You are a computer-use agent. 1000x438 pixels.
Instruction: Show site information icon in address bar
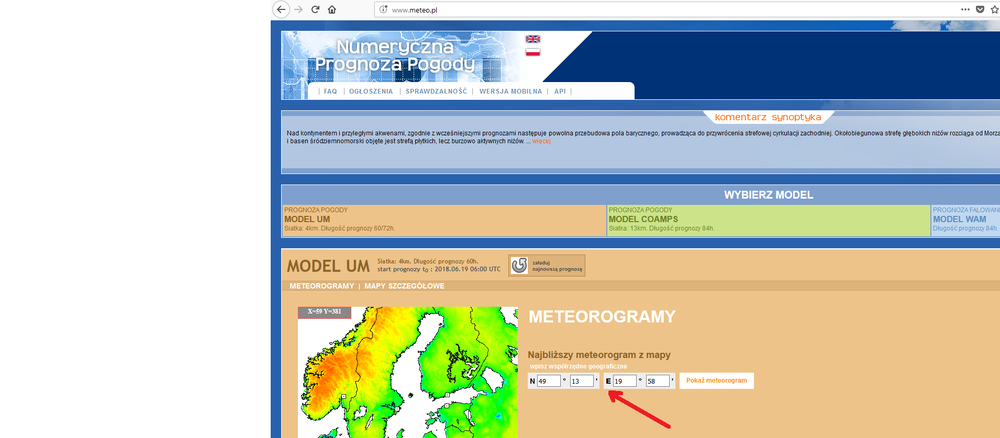(x=383, y=10)
